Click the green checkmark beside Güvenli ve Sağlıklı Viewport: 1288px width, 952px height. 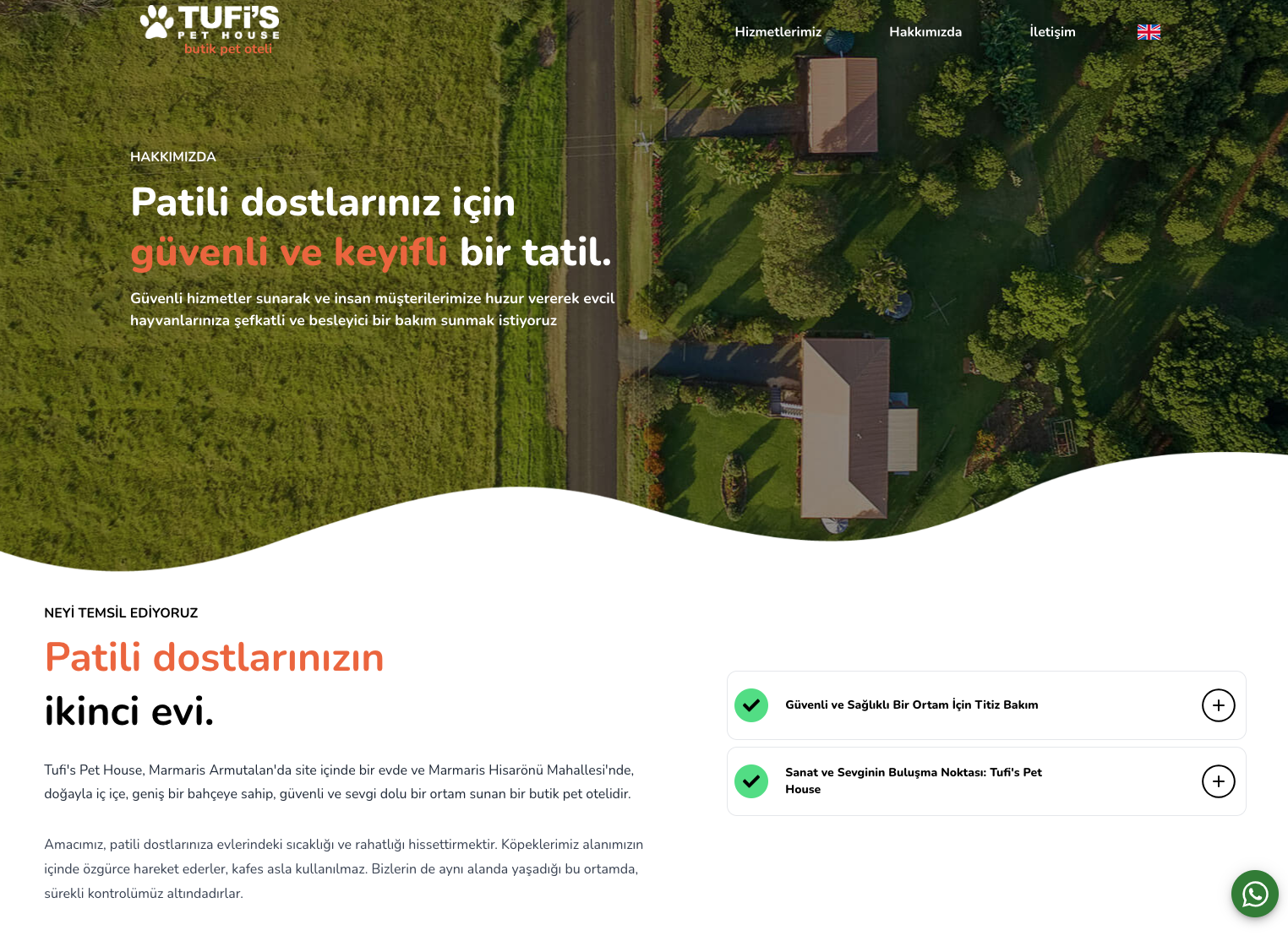(x=750, y=705)
